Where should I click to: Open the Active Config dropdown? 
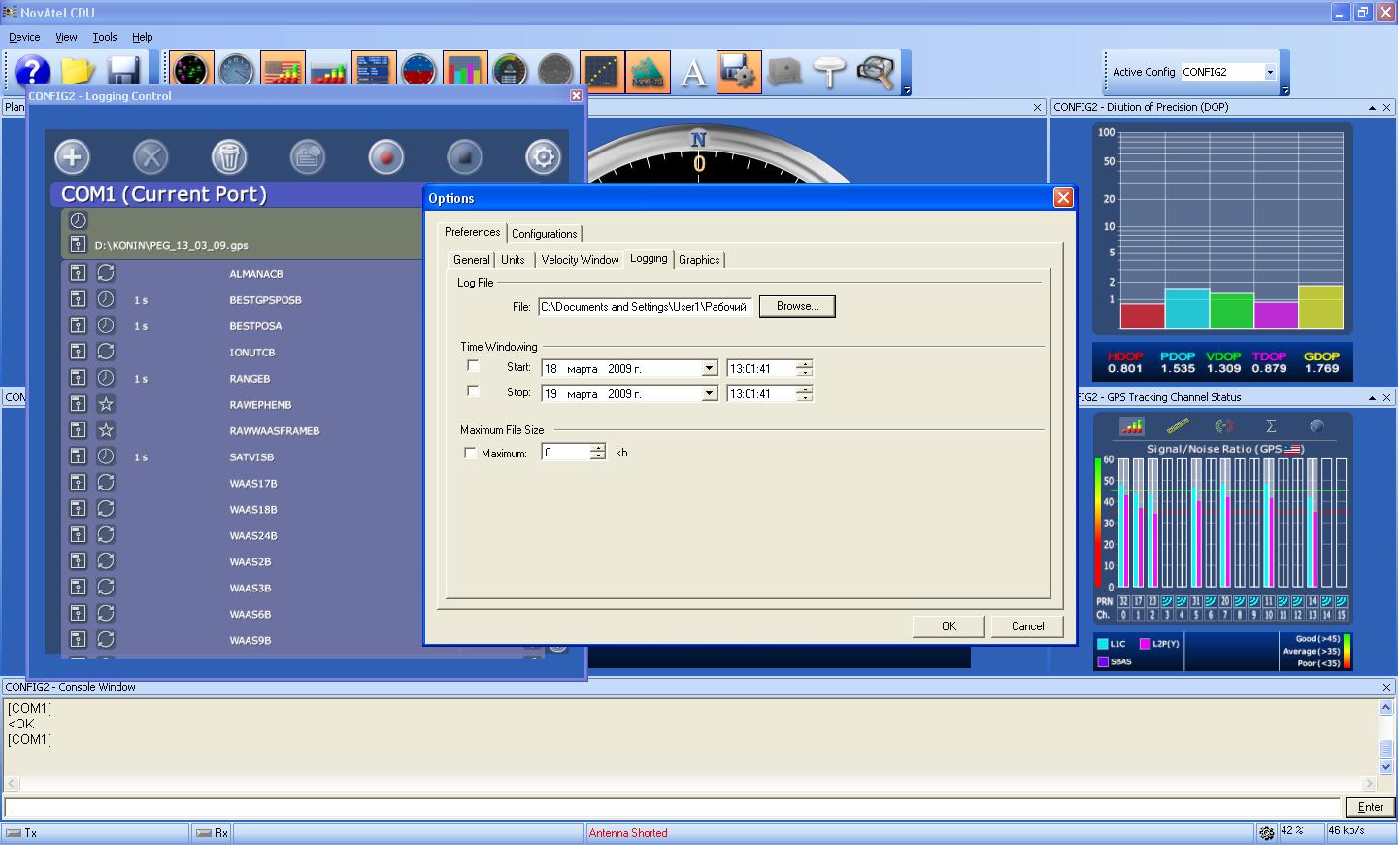pos(1269,72)
